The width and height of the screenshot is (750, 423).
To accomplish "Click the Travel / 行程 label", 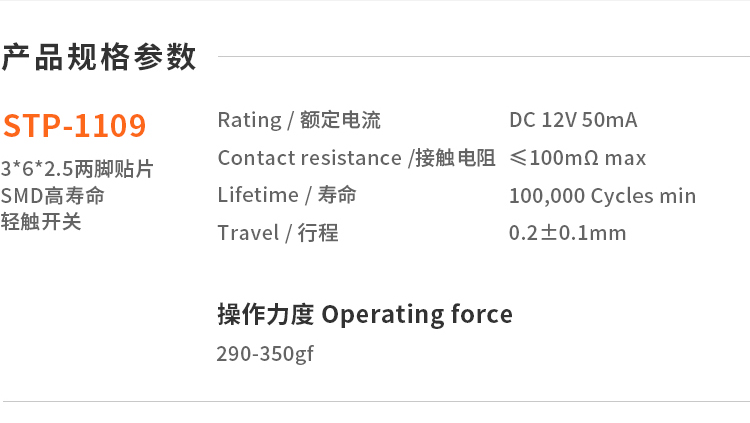I will pos(278,233).
